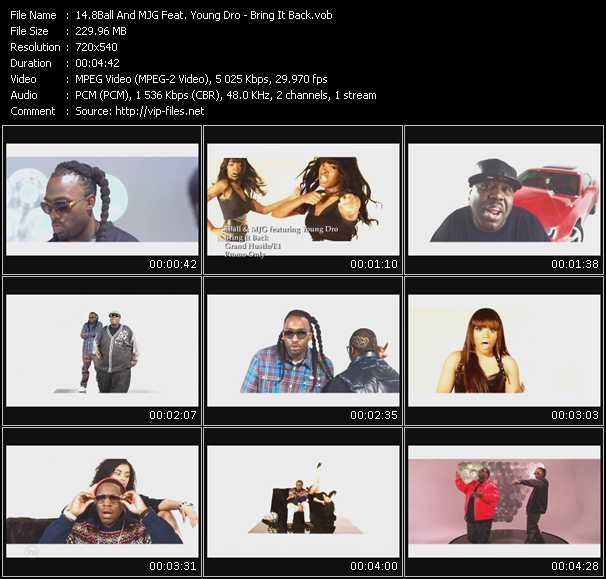Select the 00:04:00 timestamp text
This screenshot has height=579, width=606.
(374, 566)
